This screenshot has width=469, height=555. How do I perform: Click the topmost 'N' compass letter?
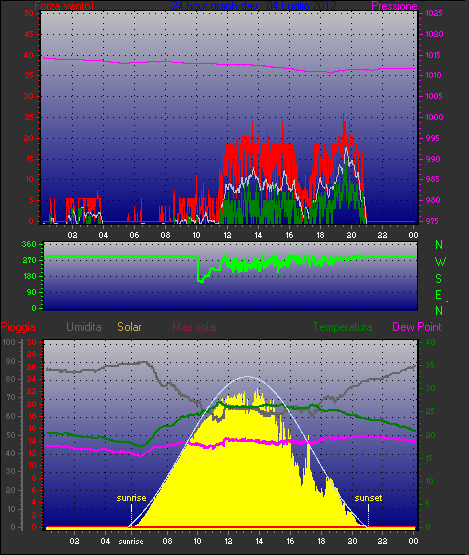[x=439, y=245]
